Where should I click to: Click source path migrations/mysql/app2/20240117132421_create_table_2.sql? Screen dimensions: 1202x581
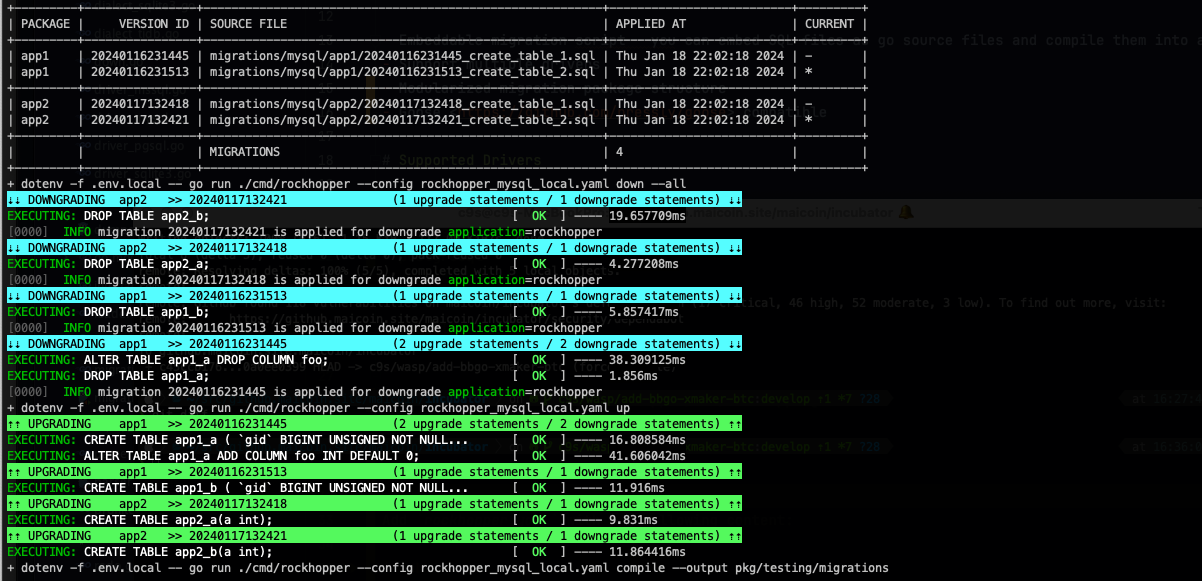[403, 120]
